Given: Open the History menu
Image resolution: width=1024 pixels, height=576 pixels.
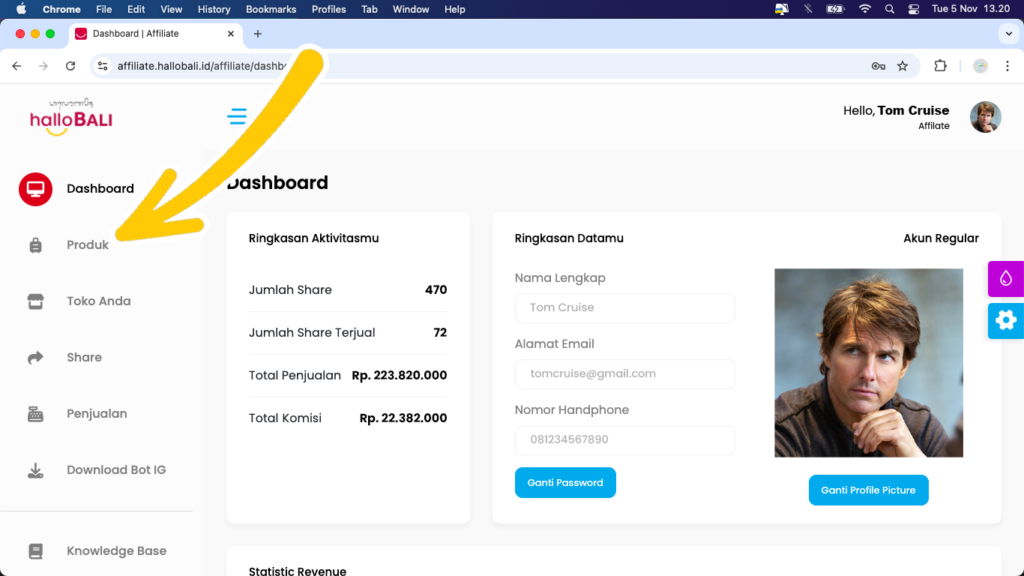Looking at the screenshot, I should (214, 9).
